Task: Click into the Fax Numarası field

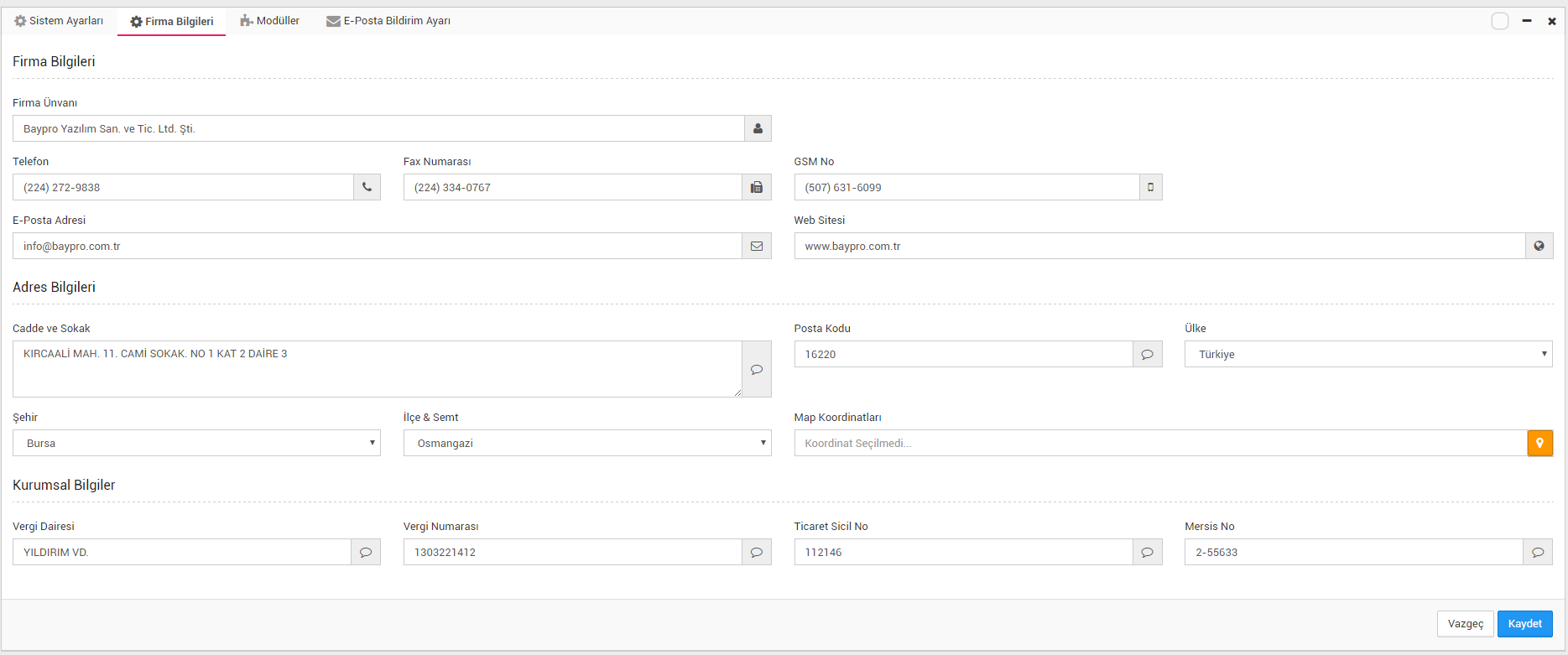Action: click(x=572, y=187)
